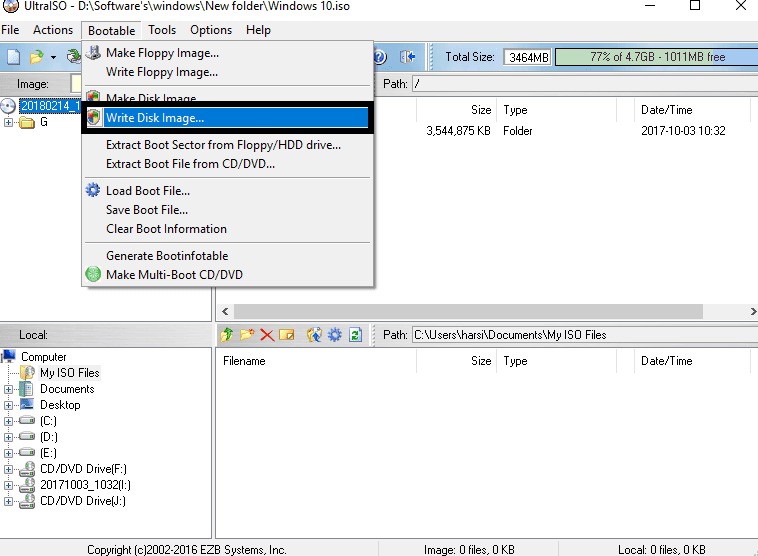Expand the (E:) drive node
Screen dimensions: 758x556
[8, 453]
